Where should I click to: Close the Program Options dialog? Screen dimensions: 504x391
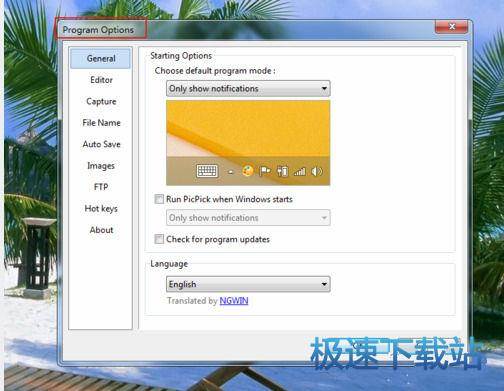tap(452, 27)
